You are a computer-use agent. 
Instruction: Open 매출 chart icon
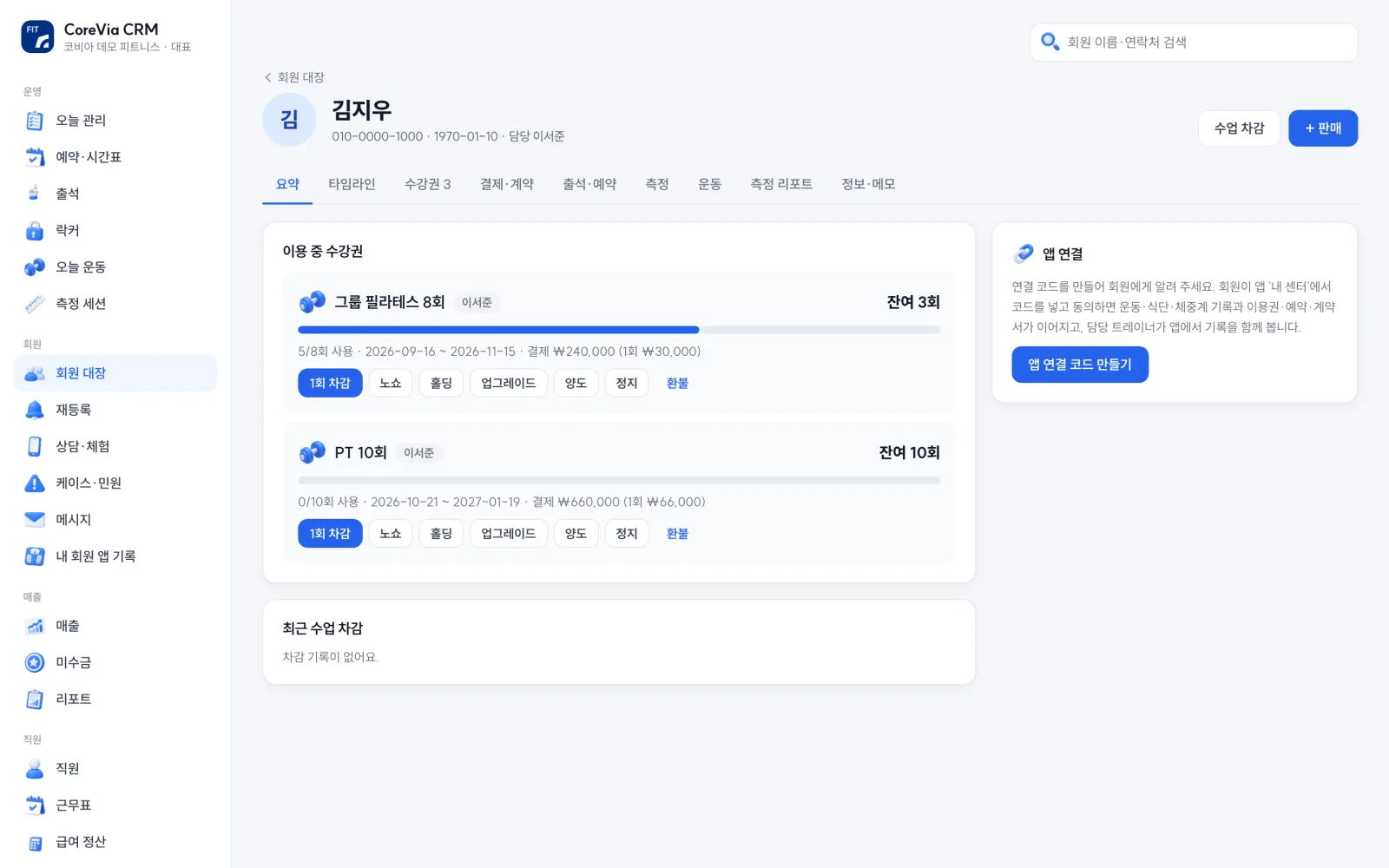click(35, 626)
